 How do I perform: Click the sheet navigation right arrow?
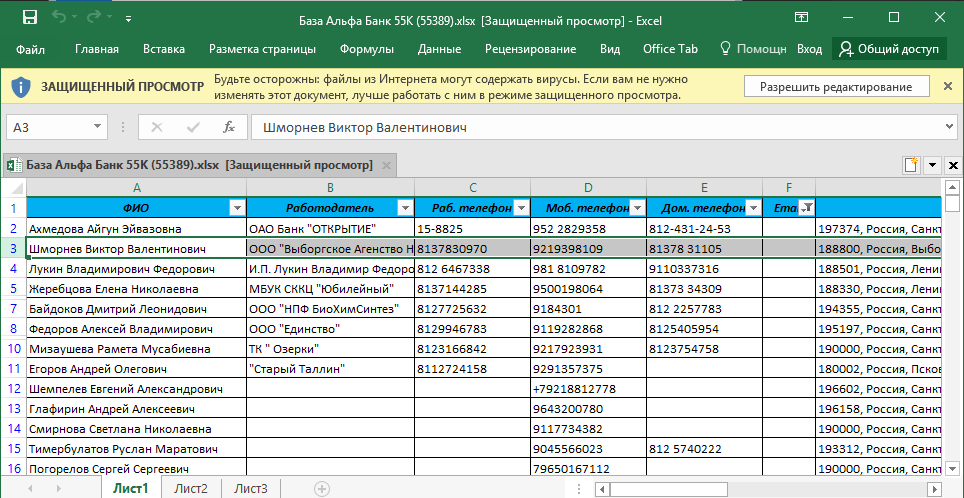coord(60,489)
